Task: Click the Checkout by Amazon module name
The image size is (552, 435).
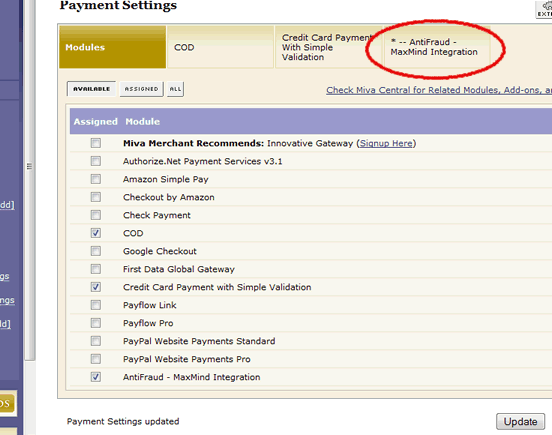Action: pos(169,197)
